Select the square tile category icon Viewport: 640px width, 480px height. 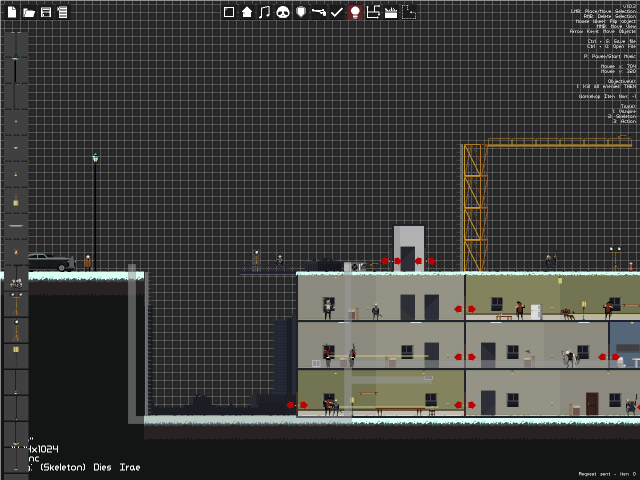tap(229, 12)
